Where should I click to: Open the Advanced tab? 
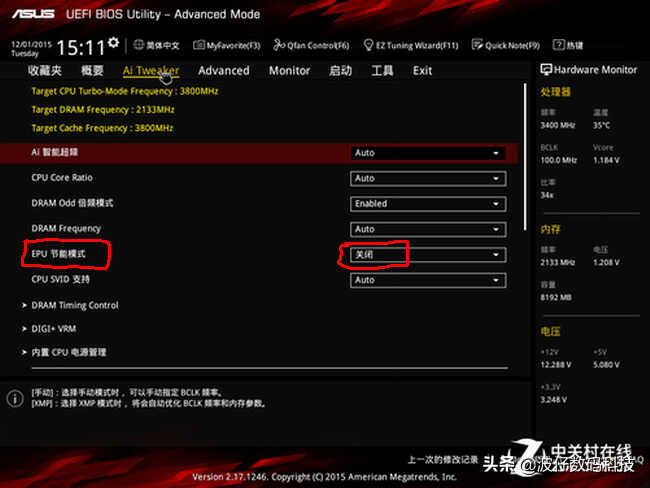224,70
